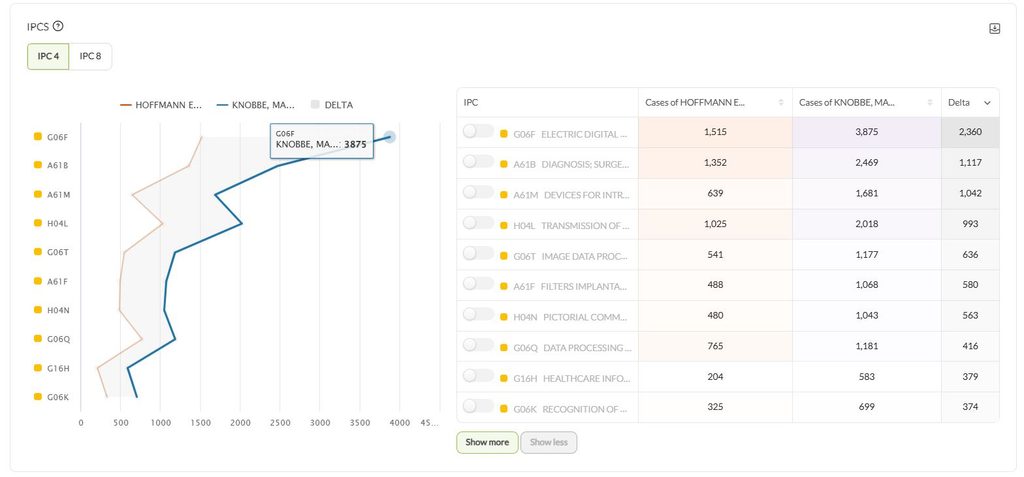This screenshot has height=477, width=1024.
Task: Click the 765 HOFFMANN cell
Action: click(x=715, y=346)
